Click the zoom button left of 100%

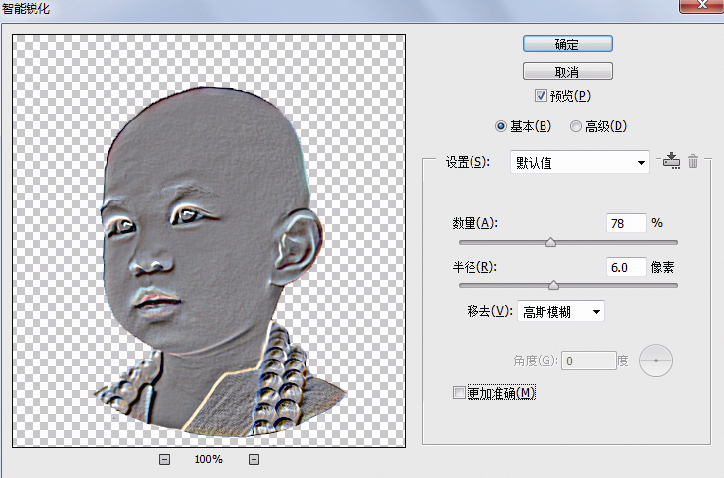click(x=164, y=459)
